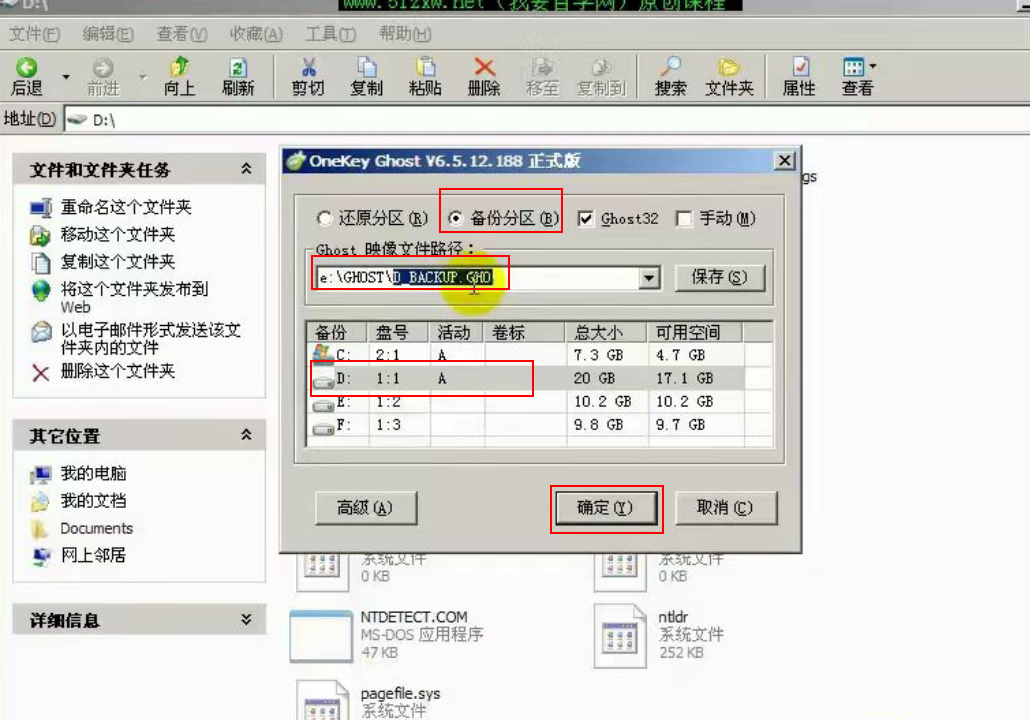Image resolution: width=1030 pixels, height=720 pixels.
Task: Toggle the Ghost32 checkbox
Action: (585, 219)
